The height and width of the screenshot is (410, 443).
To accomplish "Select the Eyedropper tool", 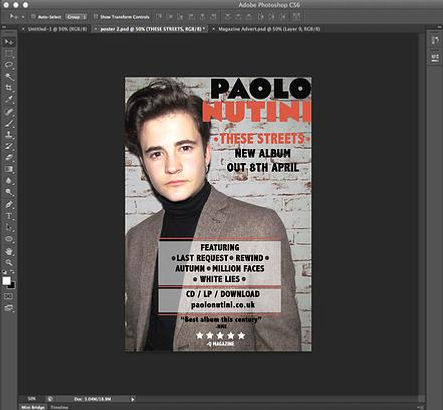I will [x=9, y=99].
